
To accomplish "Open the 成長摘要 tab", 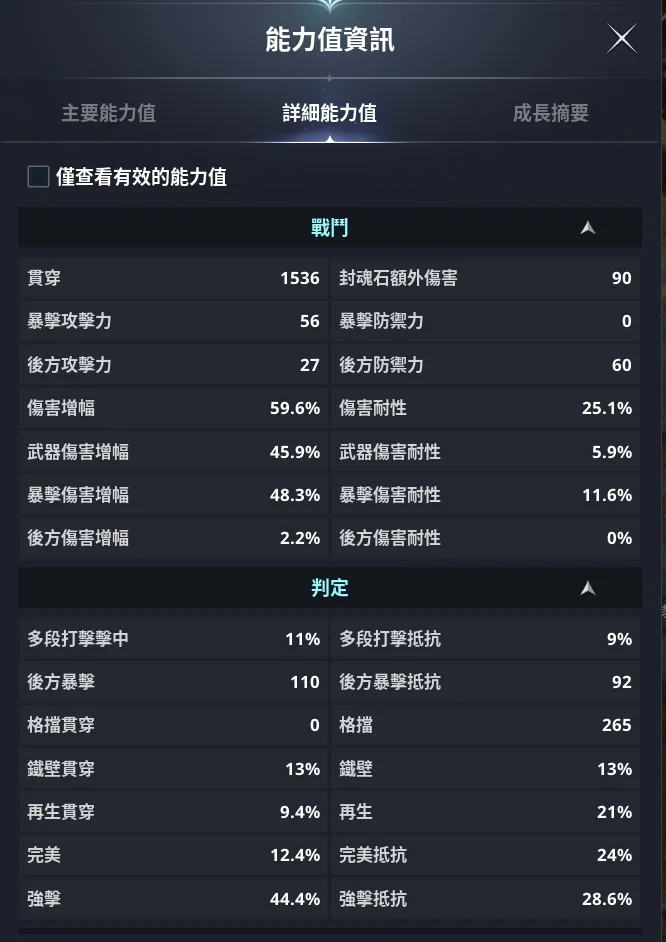I will (x=550, y=113).
